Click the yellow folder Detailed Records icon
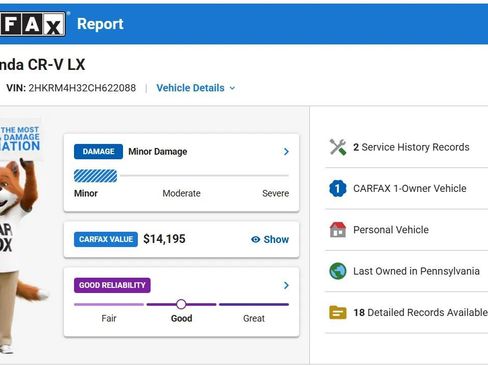The width and height of the screenshot is (488, 366). [338, 312]
